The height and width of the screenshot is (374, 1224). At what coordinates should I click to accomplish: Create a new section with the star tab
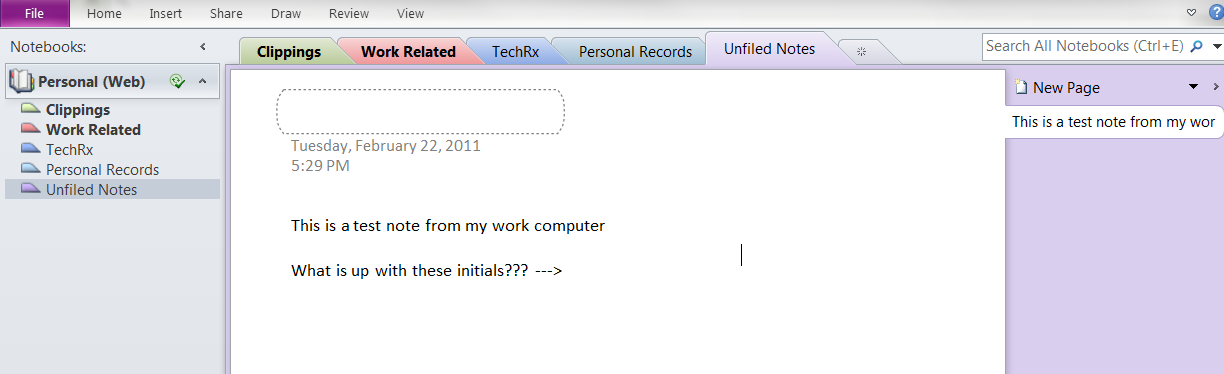[861, 51]
